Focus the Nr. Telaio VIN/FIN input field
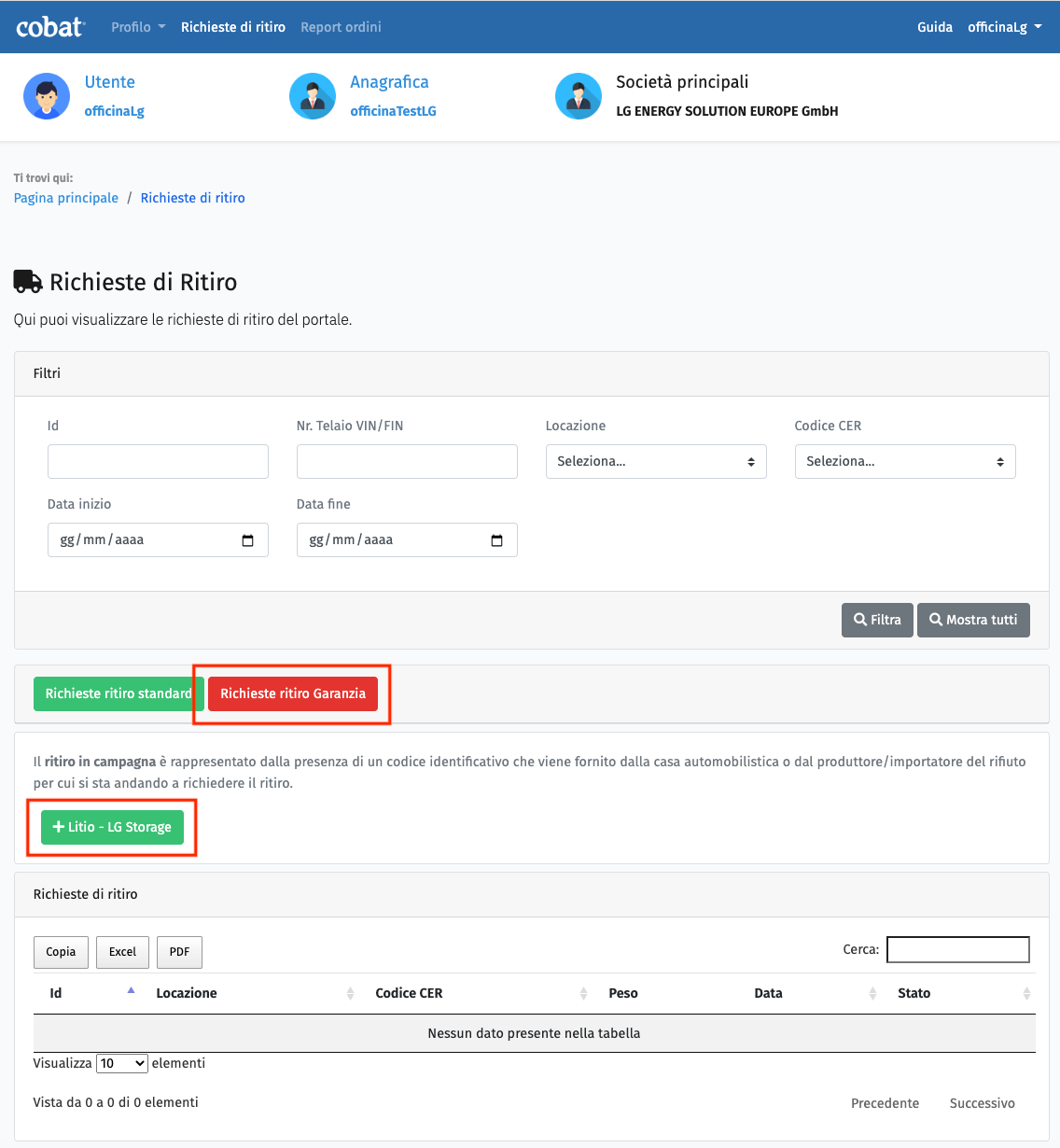The image size is (1060, 1148). tap(407, 462)
